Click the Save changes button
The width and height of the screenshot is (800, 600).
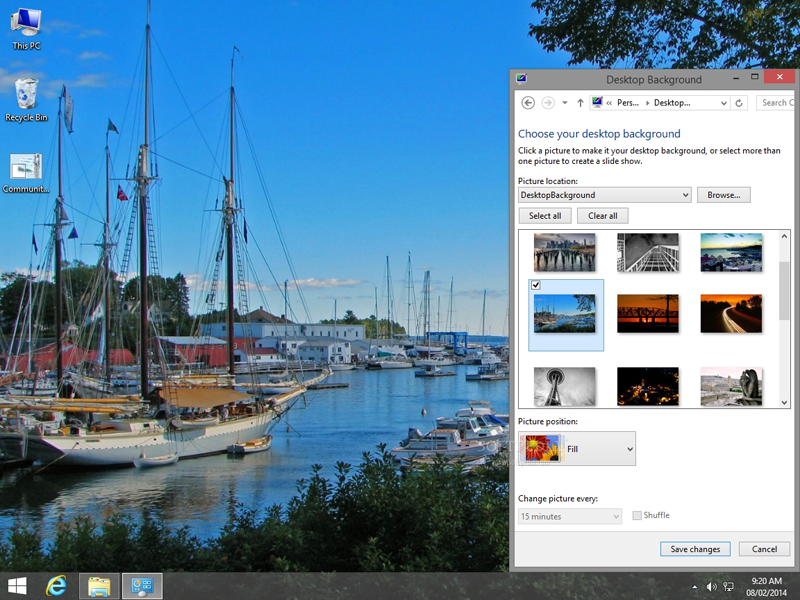[x=694, y=548]
